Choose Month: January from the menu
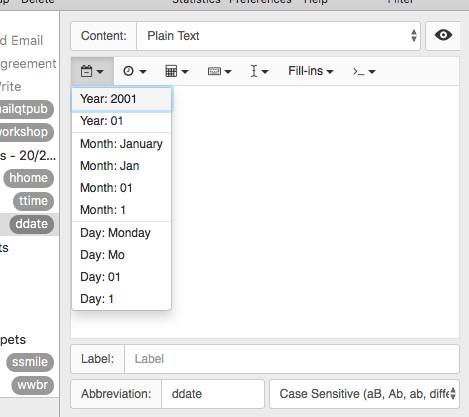This screenshot has width=469, height=417. coord(122,144)
